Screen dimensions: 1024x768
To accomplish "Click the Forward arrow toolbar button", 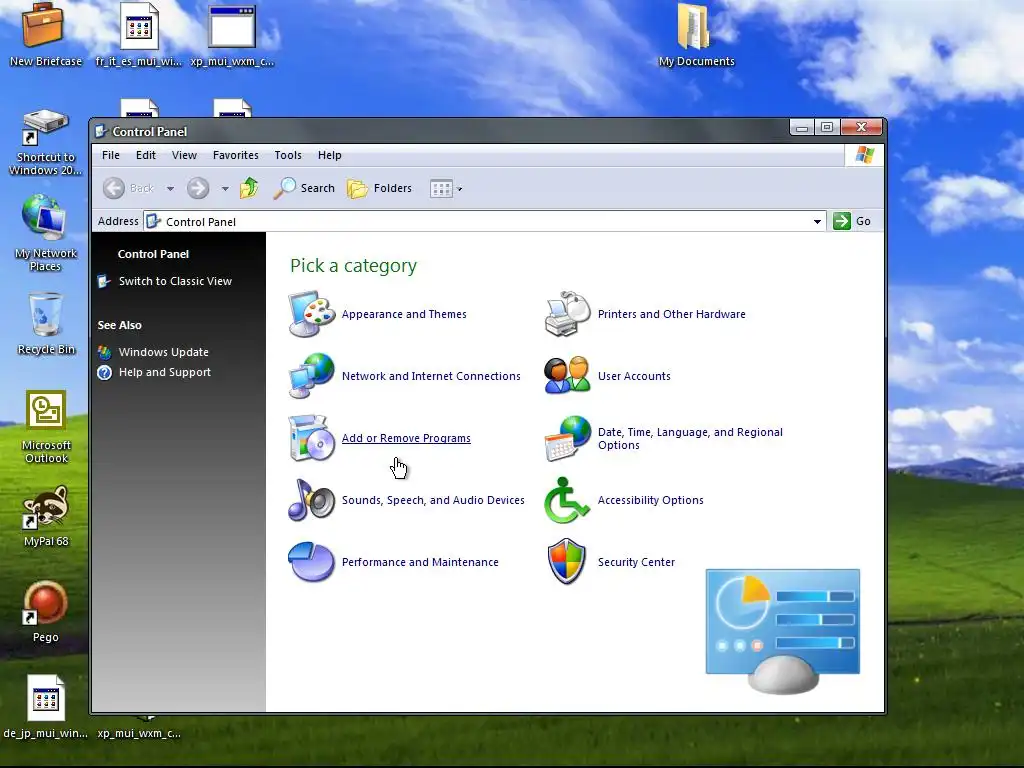I will [198, 188].
